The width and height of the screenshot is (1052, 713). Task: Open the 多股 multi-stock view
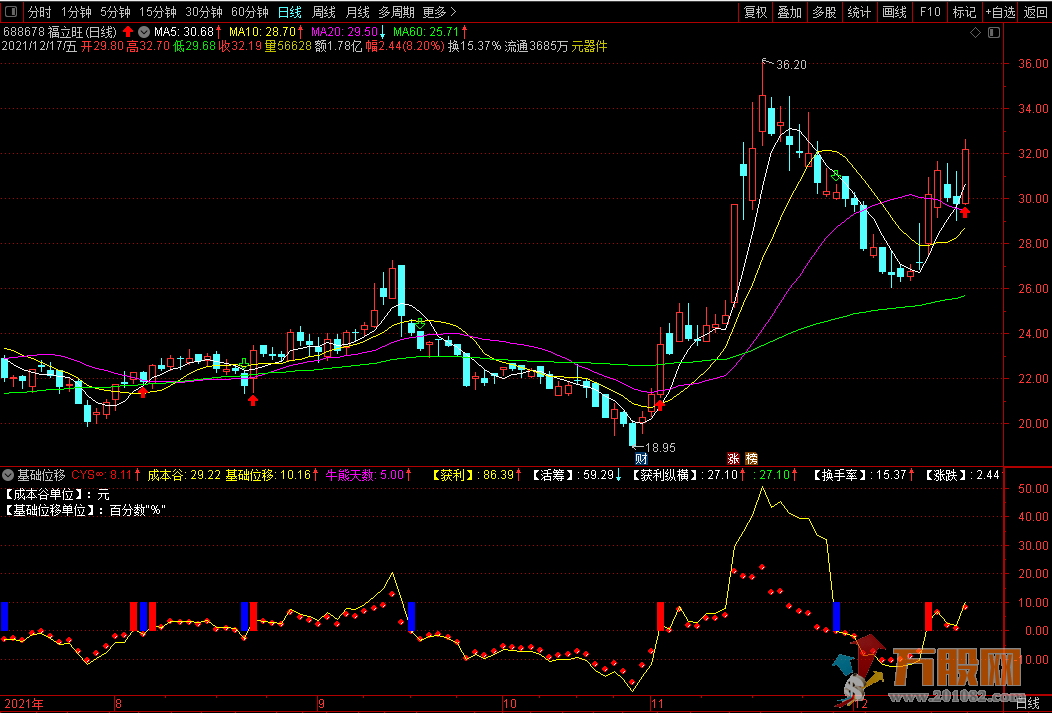tap(825, 12)
